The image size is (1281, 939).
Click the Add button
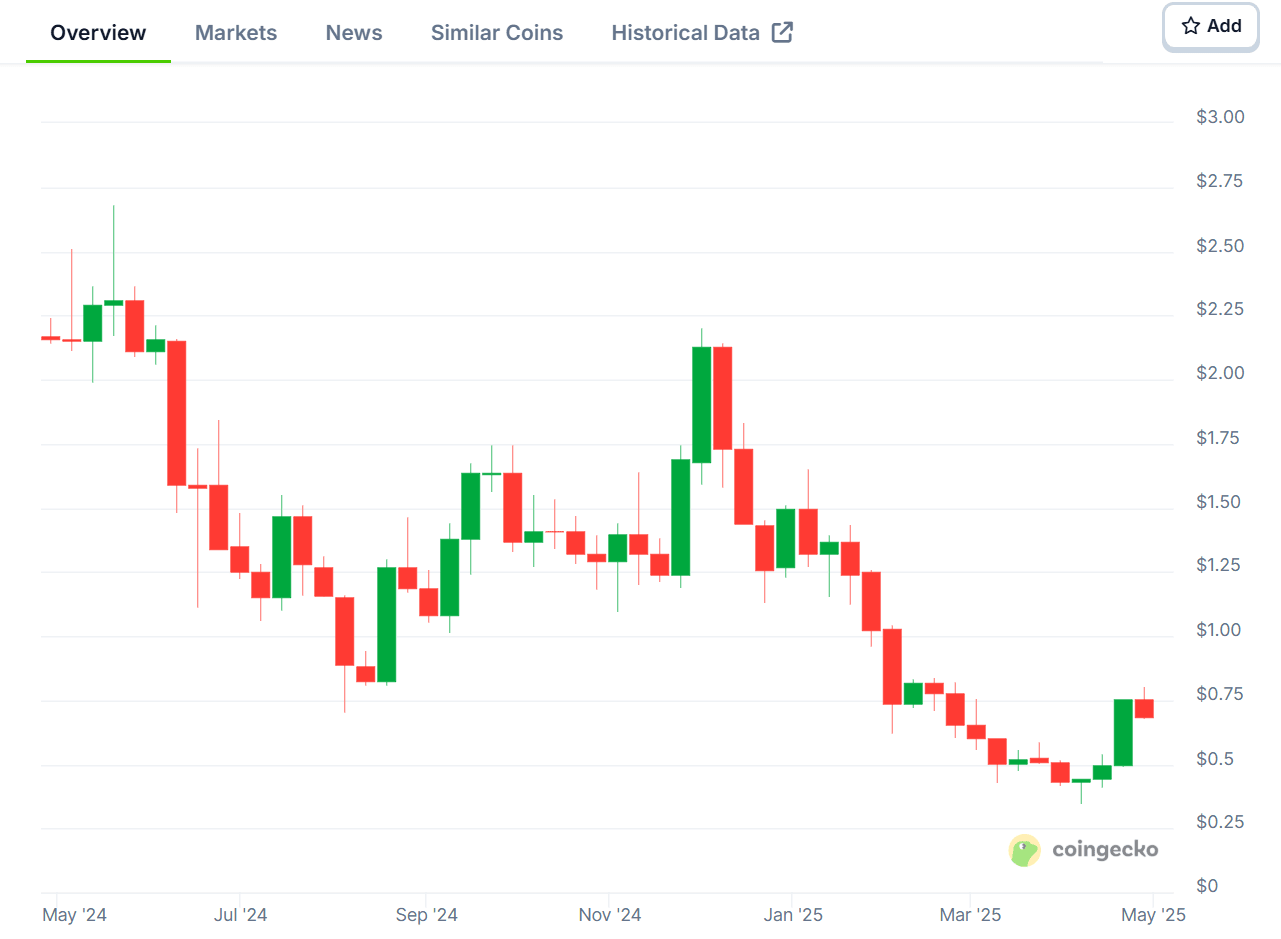(x=1211, y=26)
